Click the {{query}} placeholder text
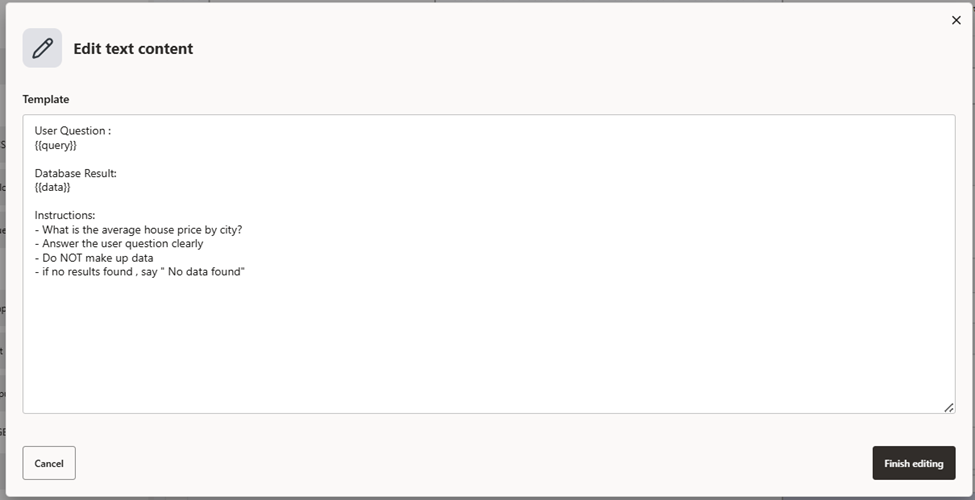This screenshot has height=500, width=975. pyautogui.click(x=56, y=145)
